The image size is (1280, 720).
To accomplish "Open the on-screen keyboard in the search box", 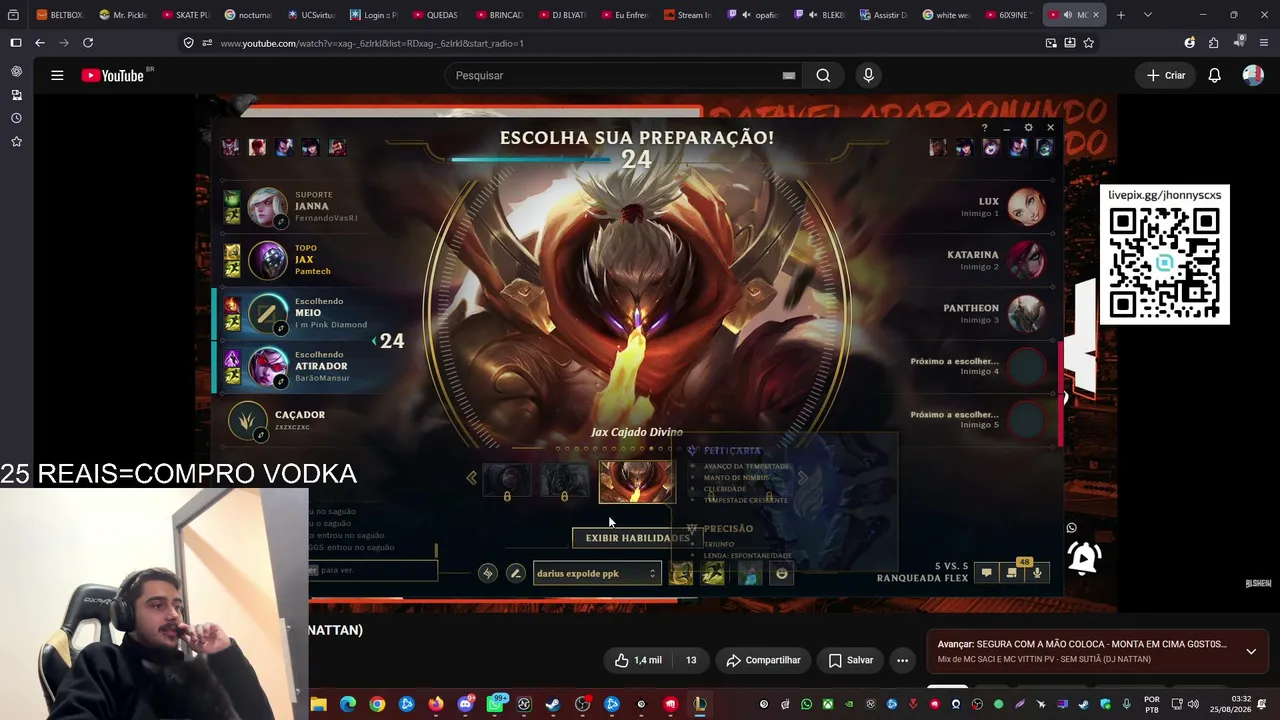I will pyautogui.click(x=789, y=75).
